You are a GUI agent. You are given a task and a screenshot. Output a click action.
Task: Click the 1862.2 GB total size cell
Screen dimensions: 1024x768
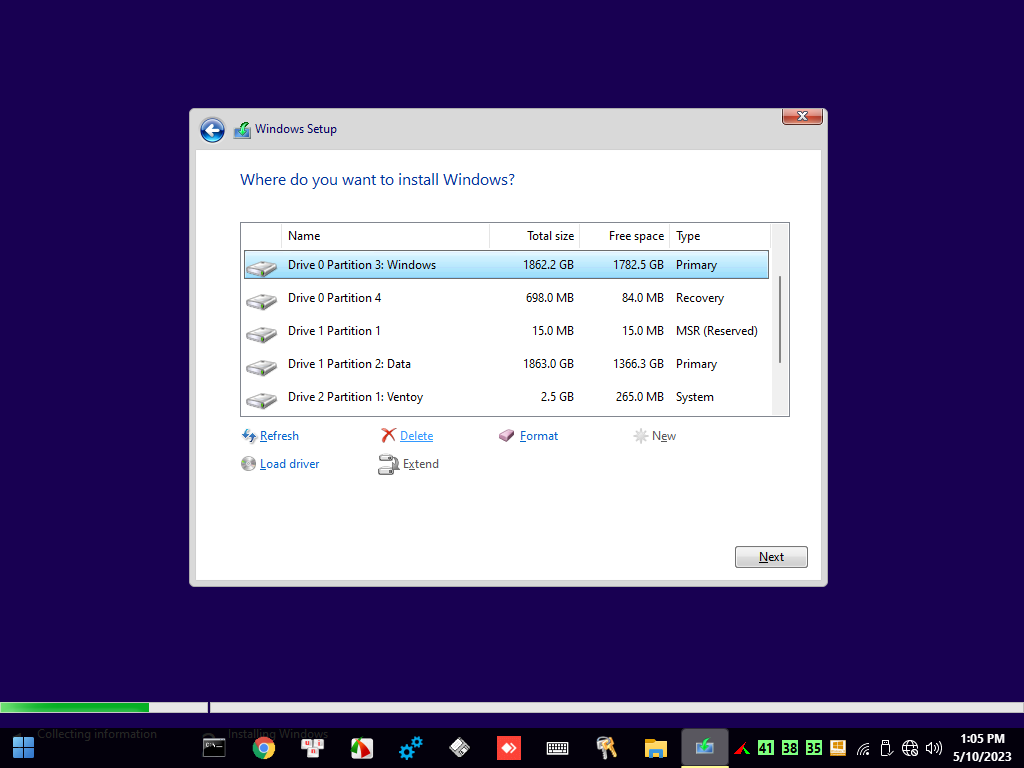[x=548, y=264]
